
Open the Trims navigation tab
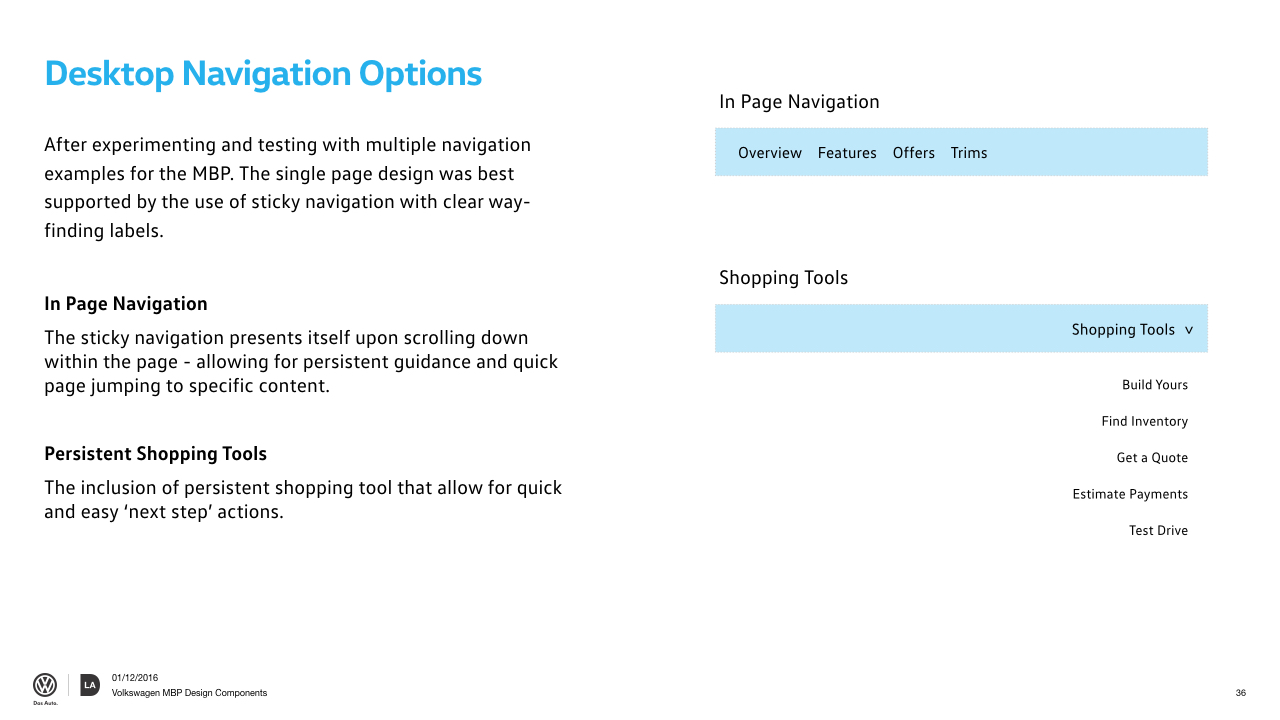pyautogui.click(x=969, y=153)
